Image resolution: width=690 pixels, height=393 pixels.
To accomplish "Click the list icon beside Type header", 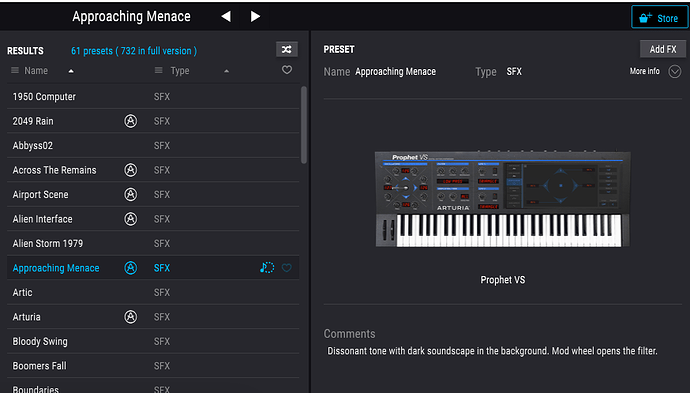I will (159, 70).
